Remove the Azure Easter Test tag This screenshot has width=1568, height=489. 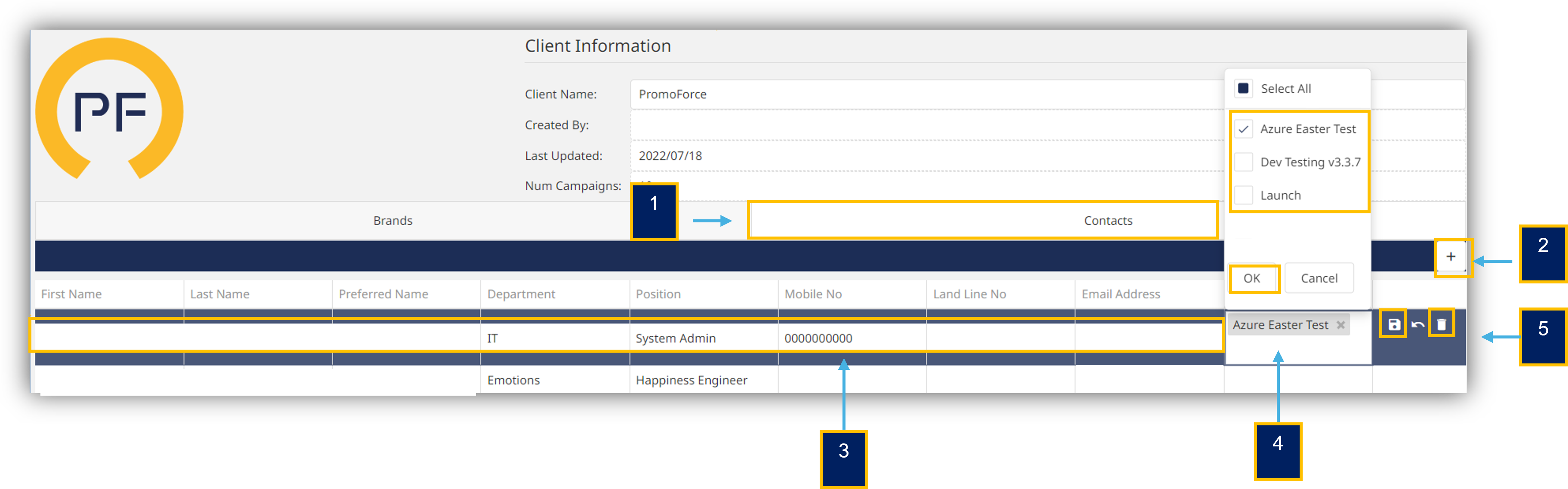point(1340,325)
